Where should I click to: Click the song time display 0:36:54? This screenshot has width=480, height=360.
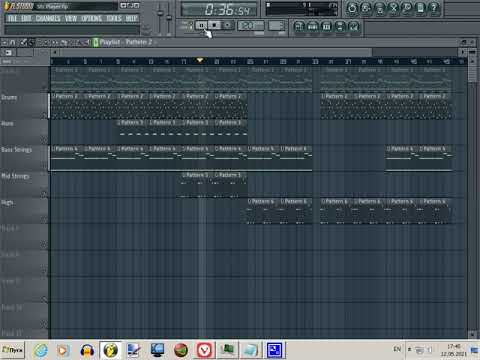point(219,9)
